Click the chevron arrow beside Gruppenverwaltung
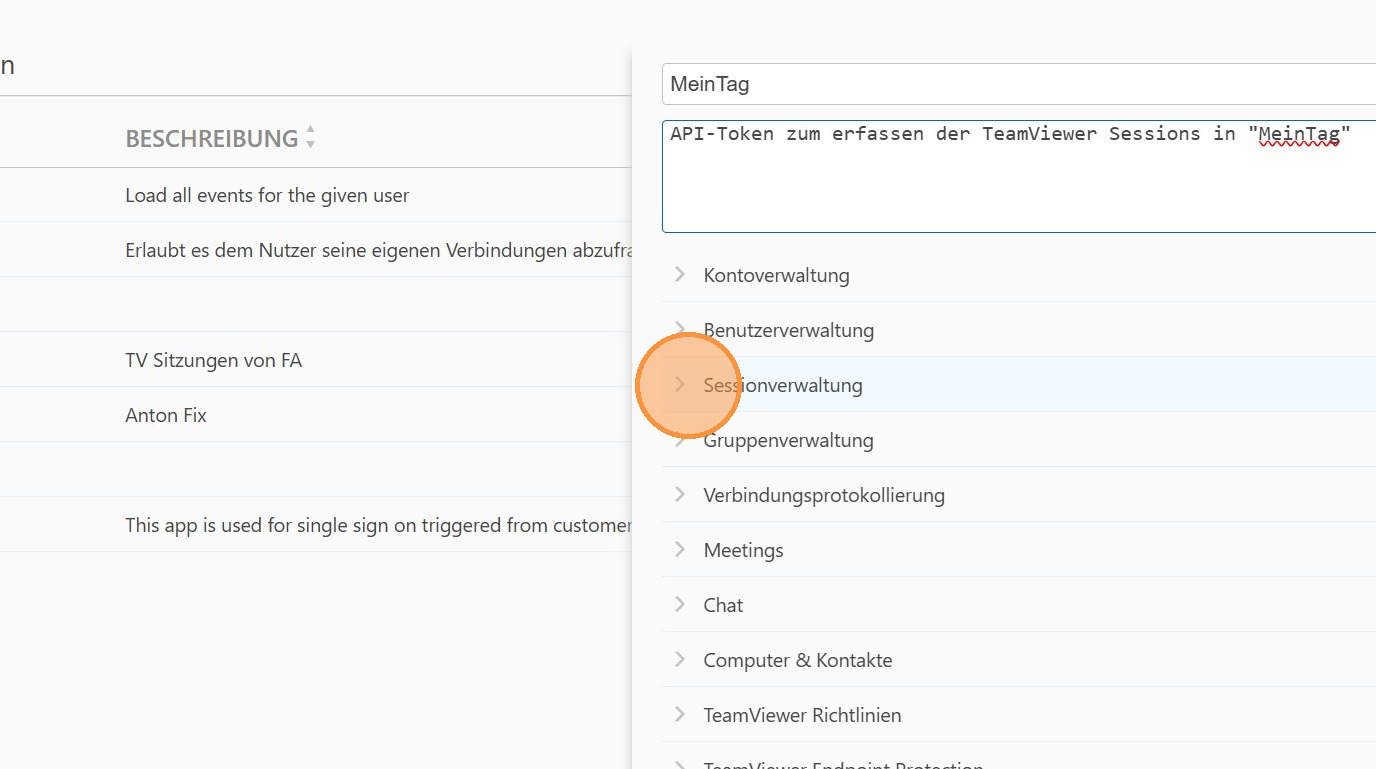 (680, 440)
